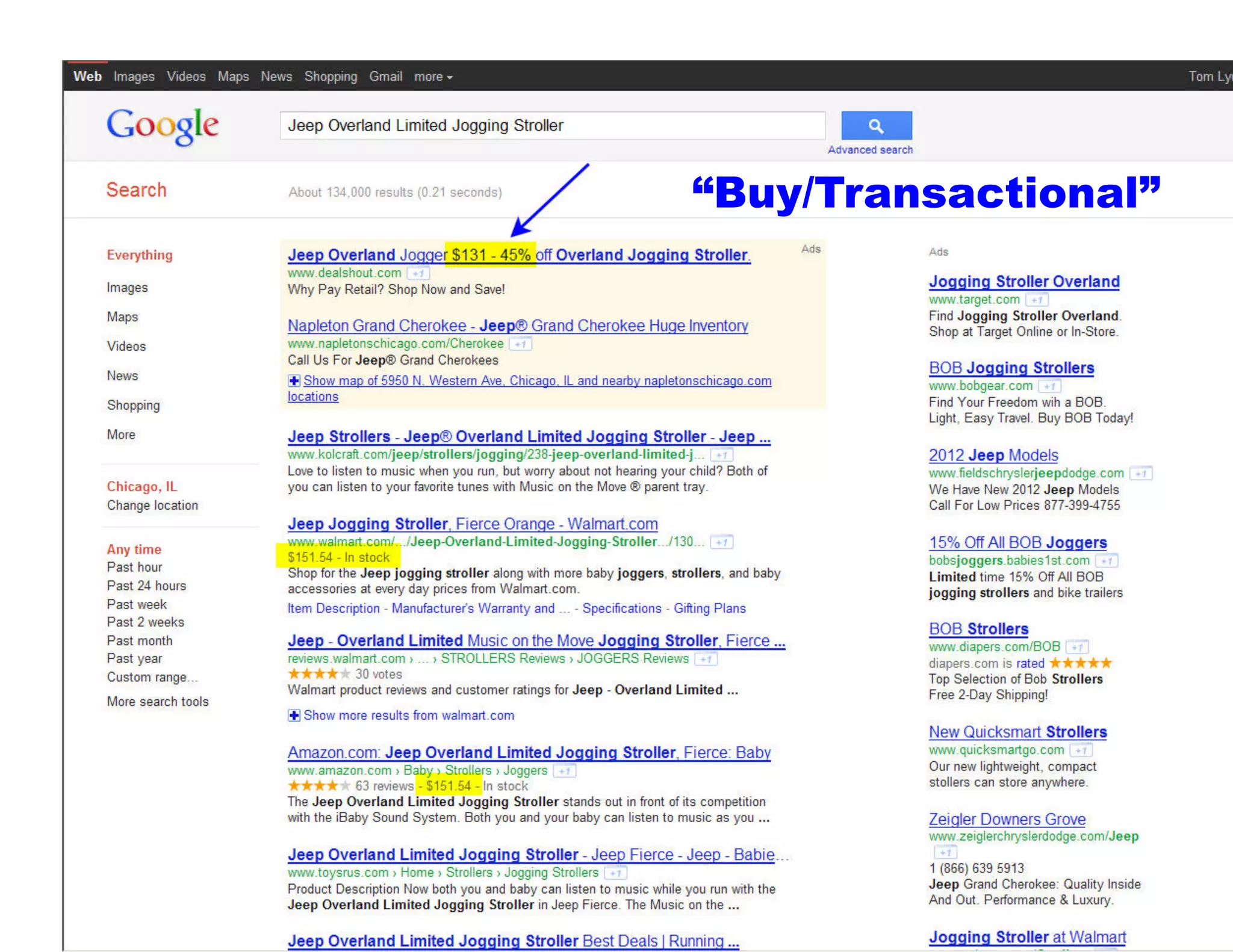Filter results to Past 24 hours

147,586
